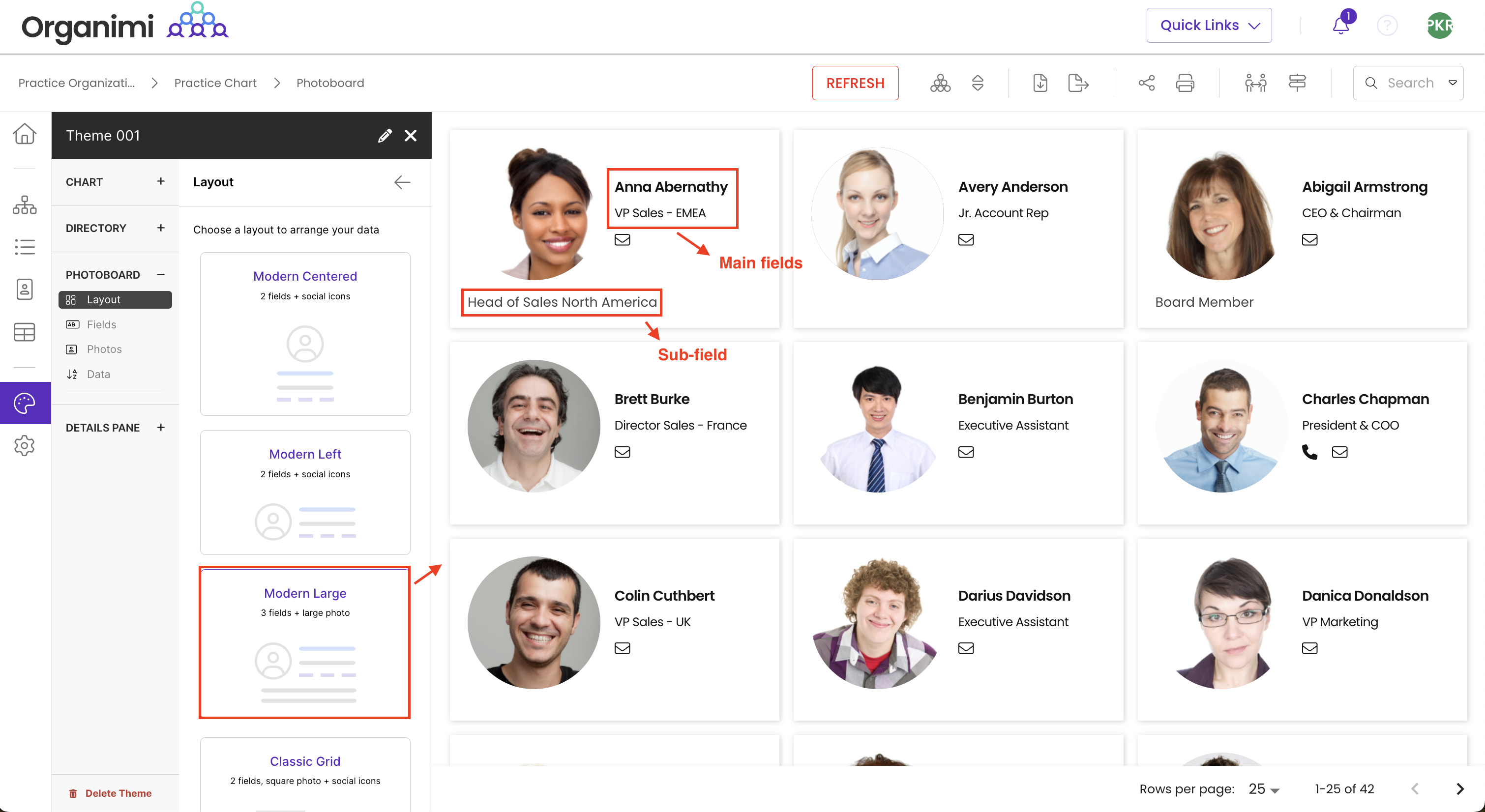Click the 'Board Member' text
This screenshot has height=812, width=1485.
point(1204,302)
